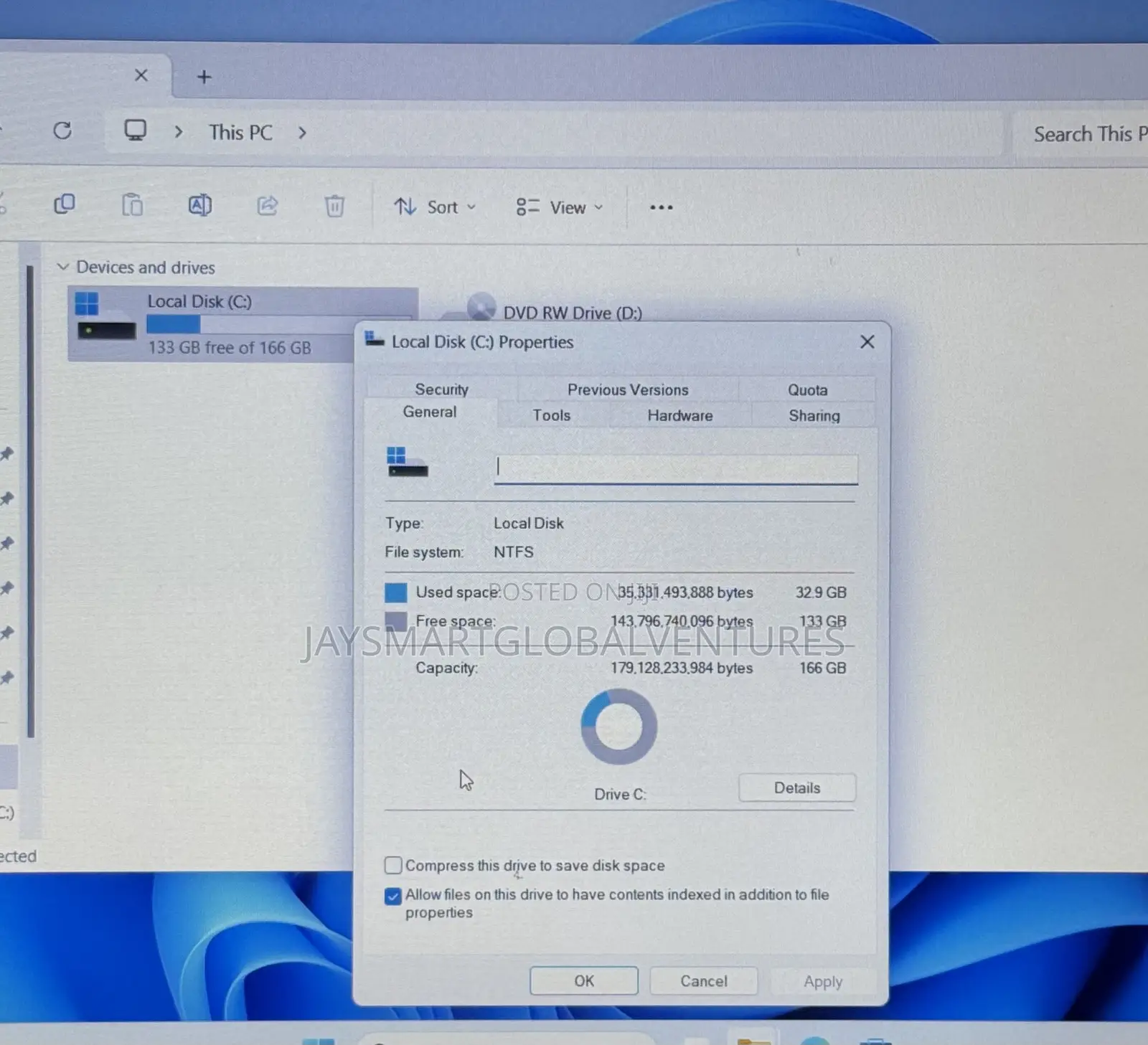Switch to the Security tab
The image size is (1148, 1045).
(x=441, y=389)
